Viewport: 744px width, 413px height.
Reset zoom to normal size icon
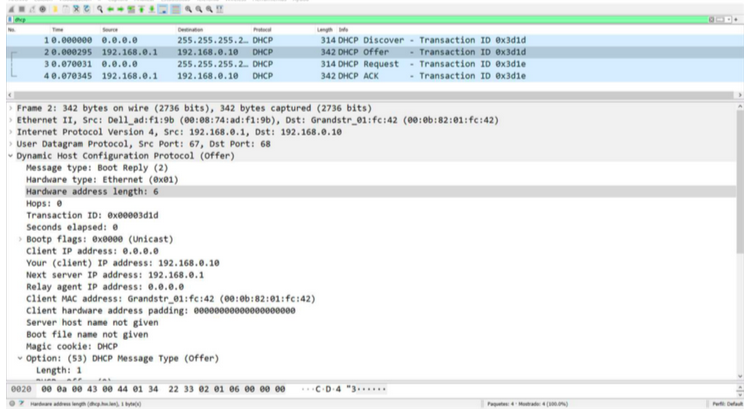(209, 9)
